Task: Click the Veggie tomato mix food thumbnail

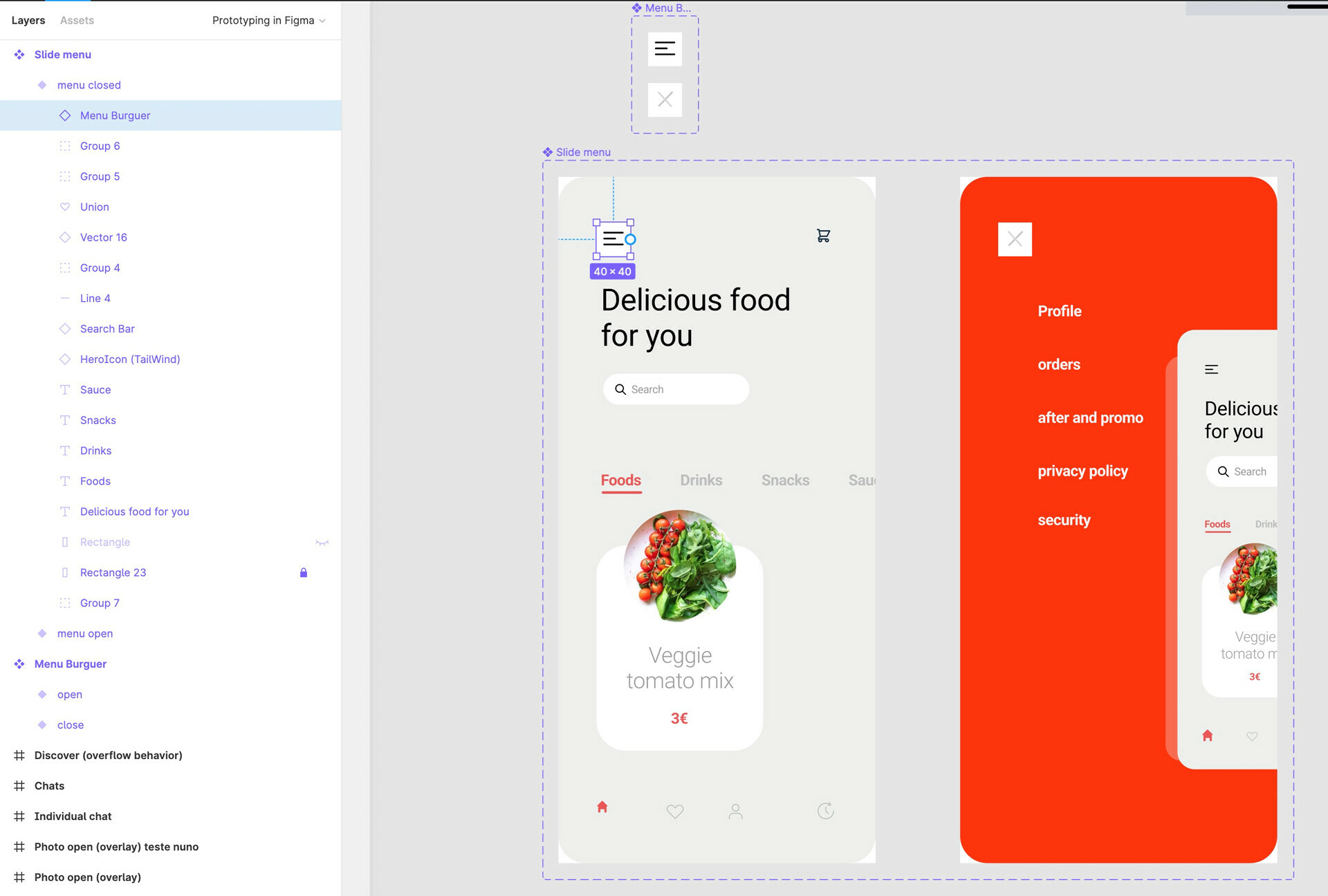Action: point(680,568)
